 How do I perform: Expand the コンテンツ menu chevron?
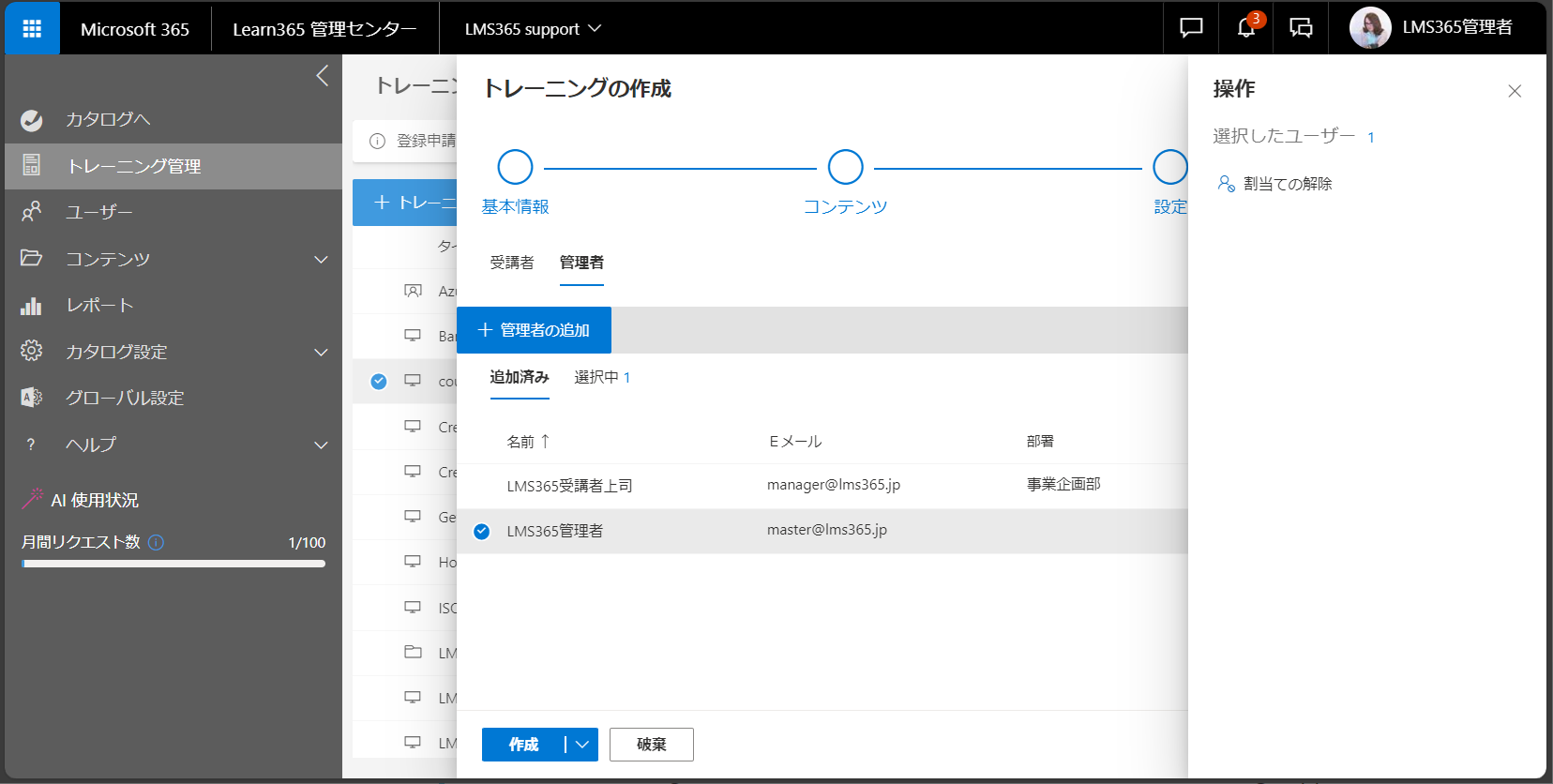(x=321, y=259)
